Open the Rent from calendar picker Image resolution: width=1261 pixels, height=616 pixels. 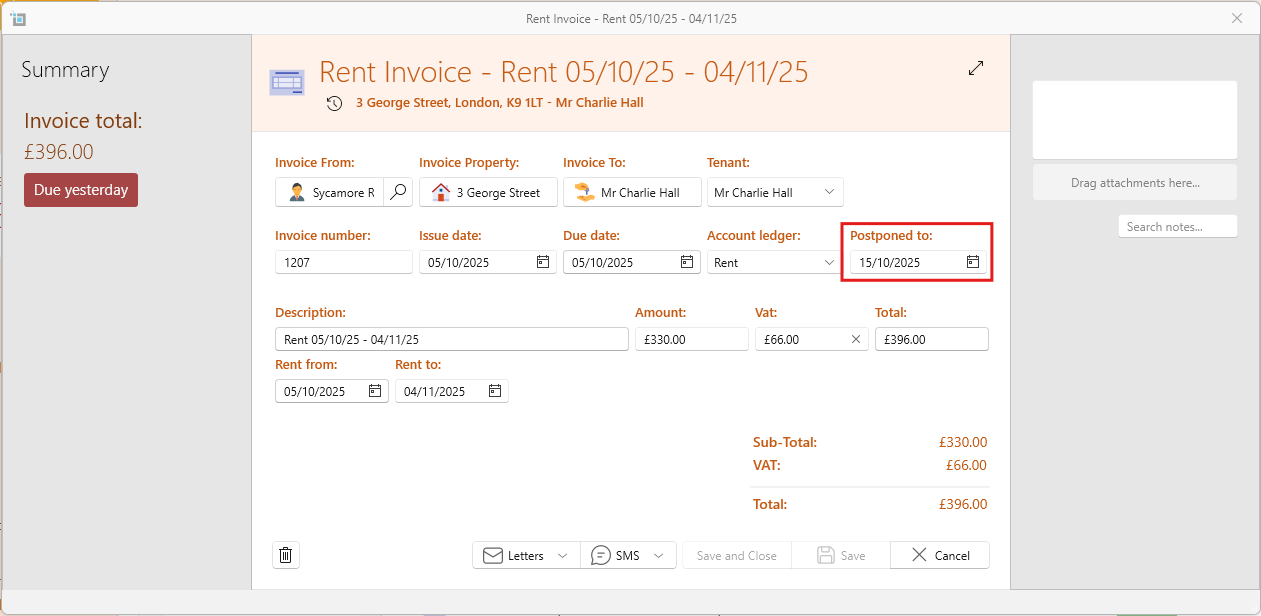pos(375,391)
